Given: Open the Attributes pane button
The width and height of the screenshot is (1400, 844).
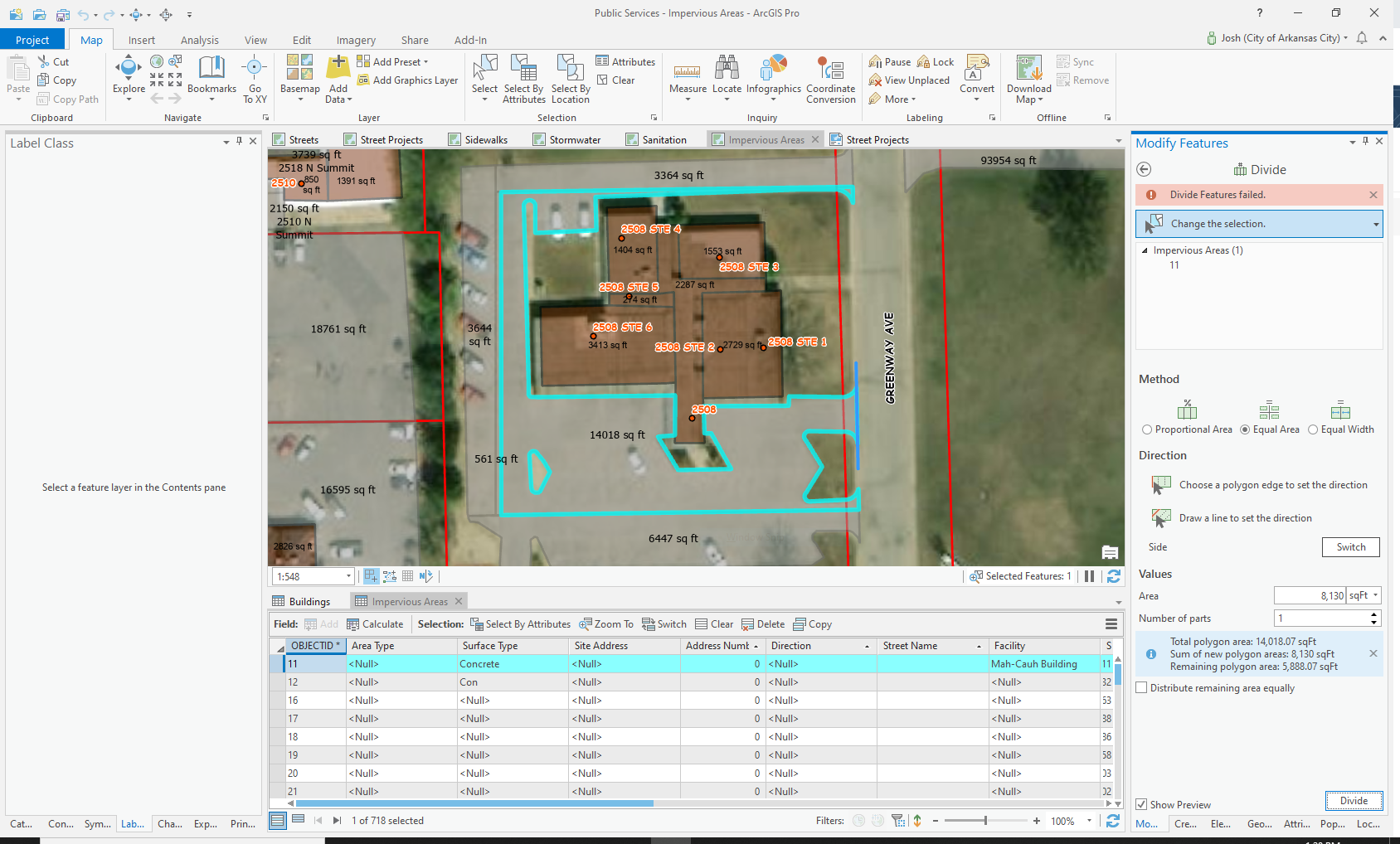Looking at the screenshot, I should pyautogui.click(x=625, y=61).
